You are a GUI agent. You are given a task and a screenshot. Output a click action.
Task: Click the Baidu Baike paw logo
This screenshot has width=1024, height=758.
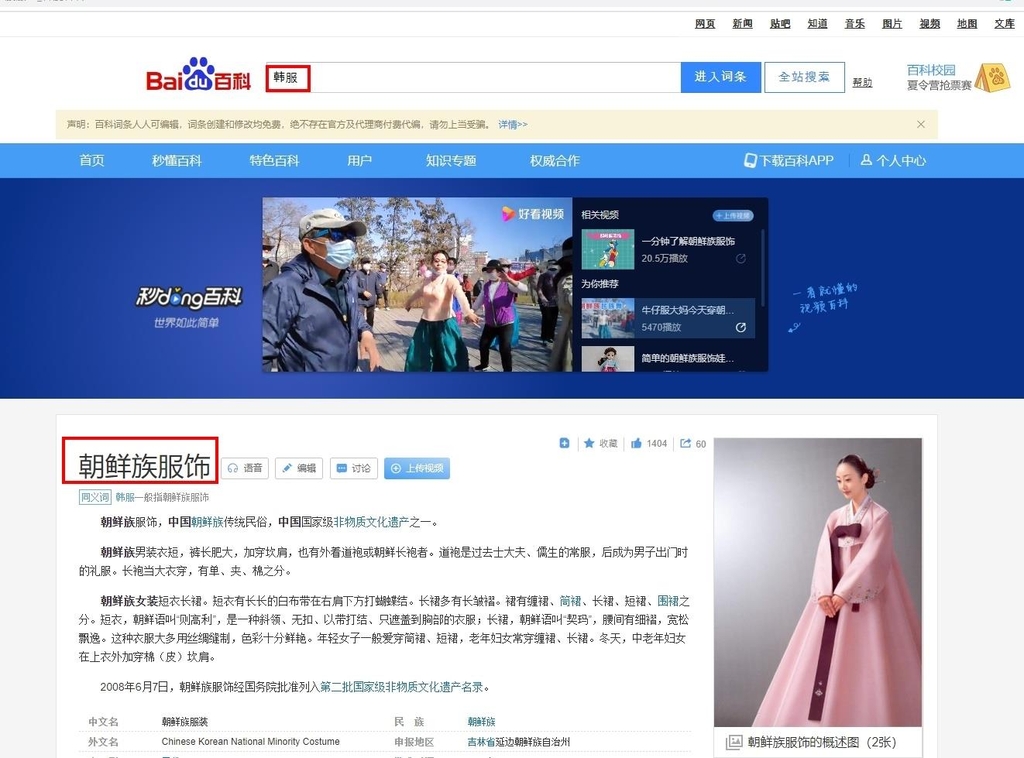coord(198,74)
